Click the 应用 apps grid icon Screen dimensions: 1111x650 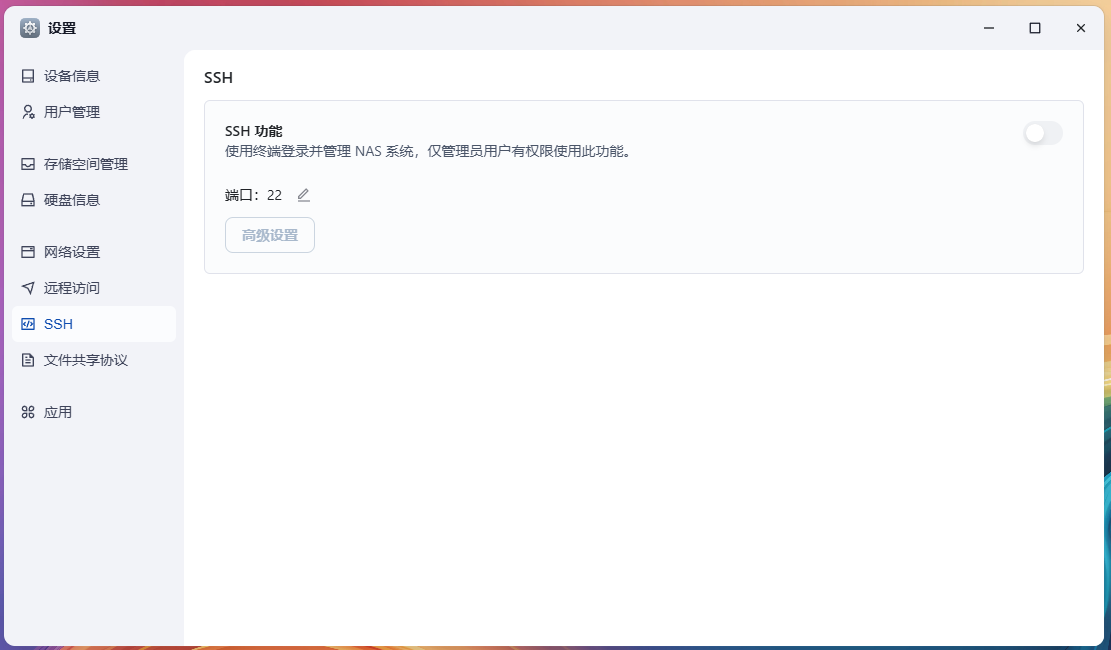(28, 412)
